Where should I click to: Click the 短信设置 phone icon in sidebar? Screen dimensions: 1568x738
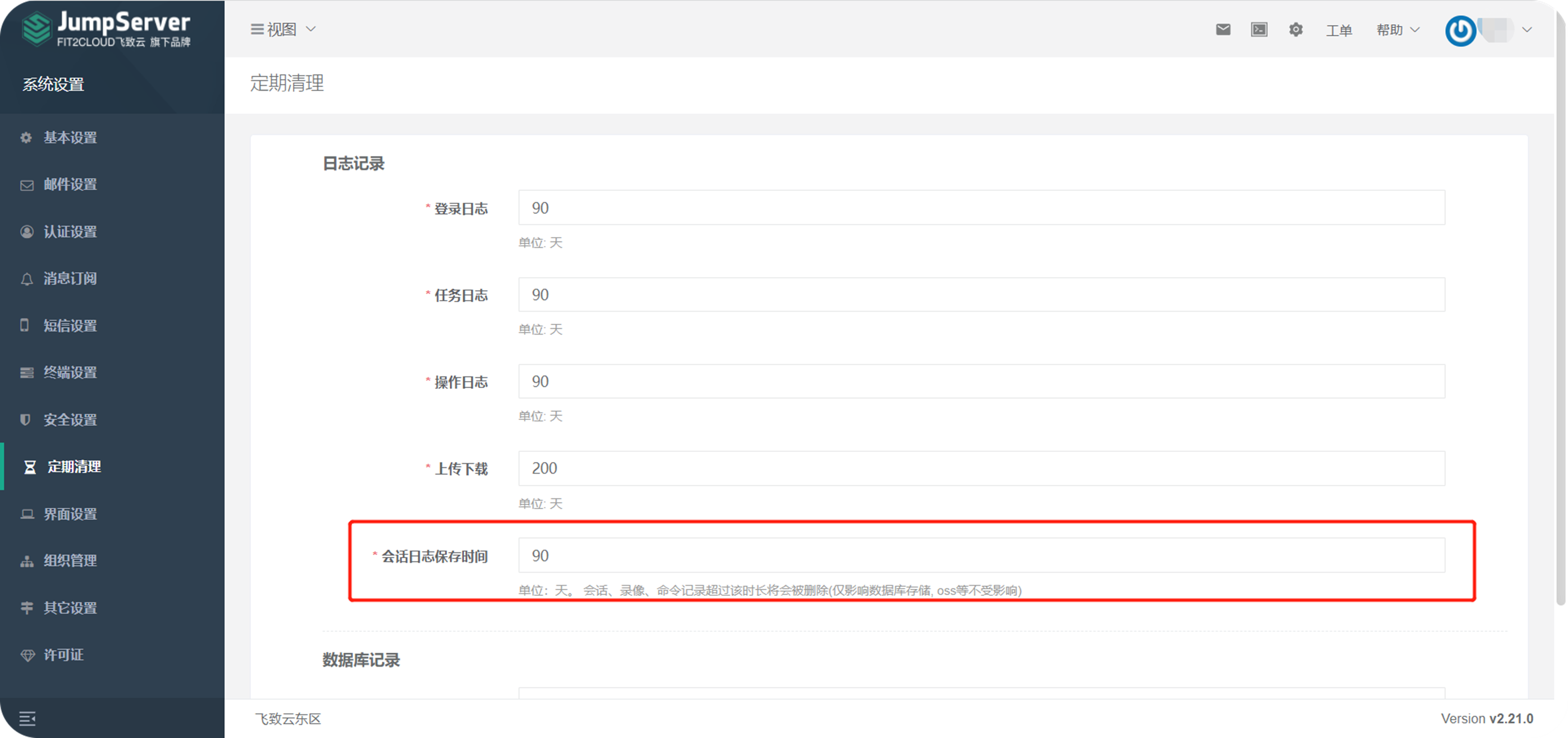tap(26, 326)
